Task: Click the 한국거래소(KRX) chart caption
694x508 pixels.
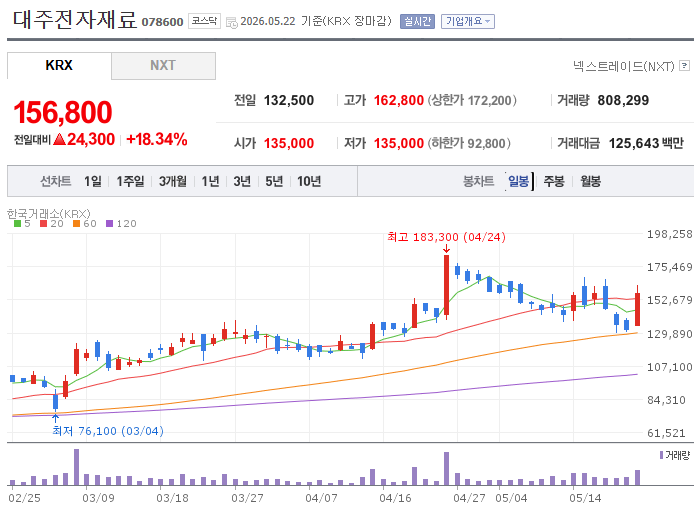Action: coord(49,214)
